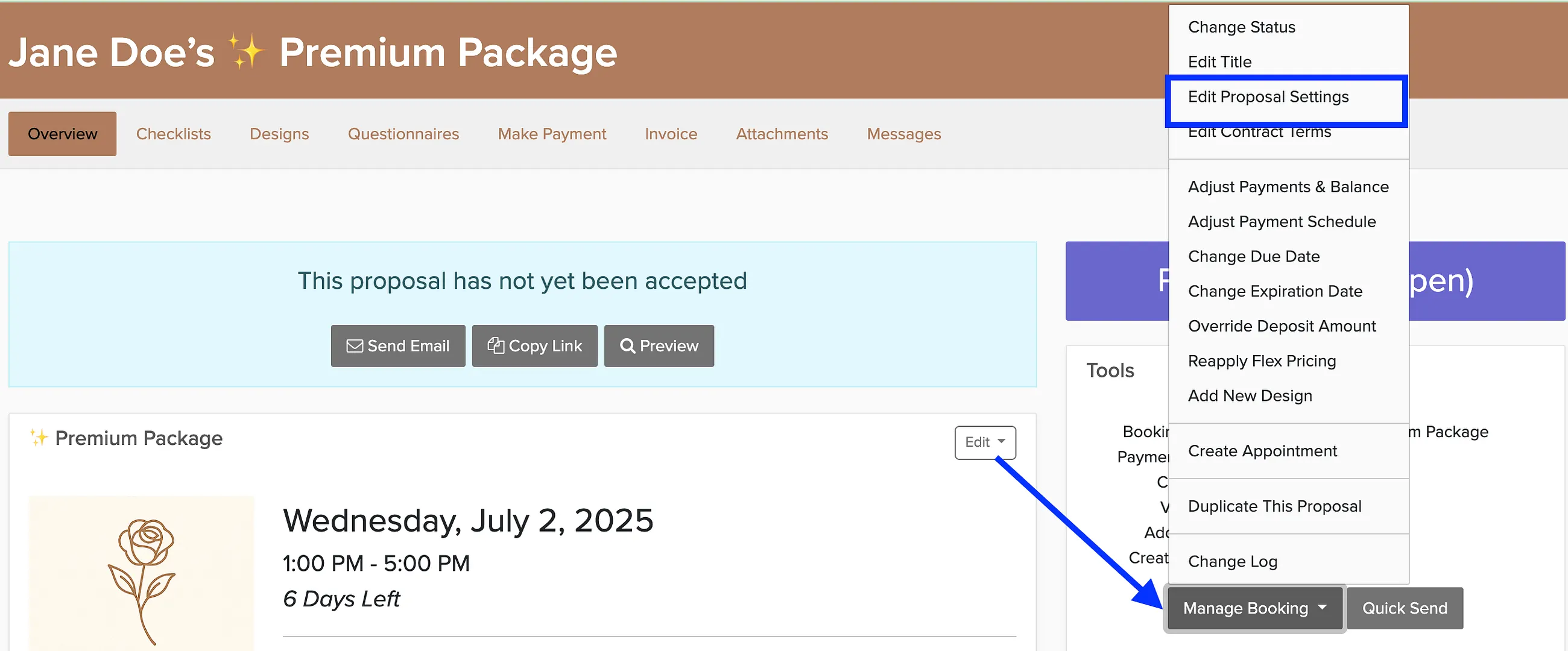
Task: Click the rose illustration thumbnail
Action: click(x=141, y=573)
